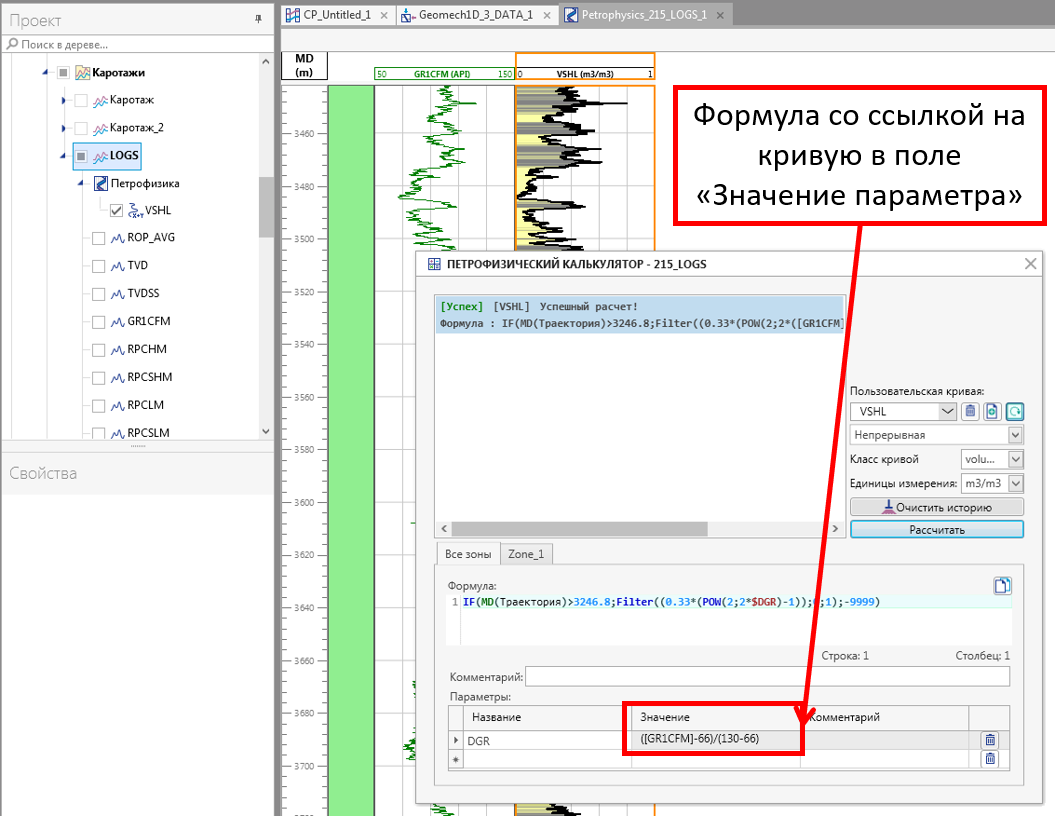The width and height of the screenshot is (1055, 816).
Task: Click the Комментарий input field
Action: [x=767, y=677]
